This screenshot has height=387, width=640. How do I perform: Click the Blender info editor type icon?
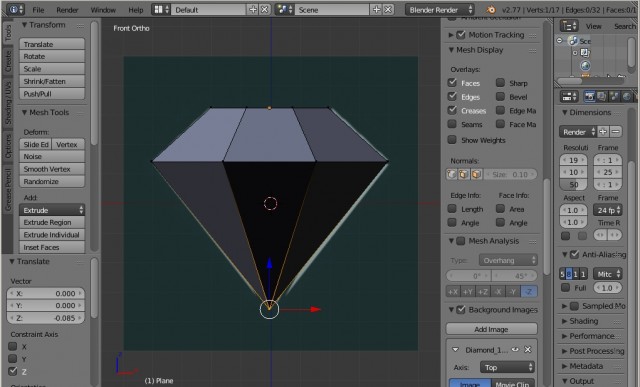[16, 9]
